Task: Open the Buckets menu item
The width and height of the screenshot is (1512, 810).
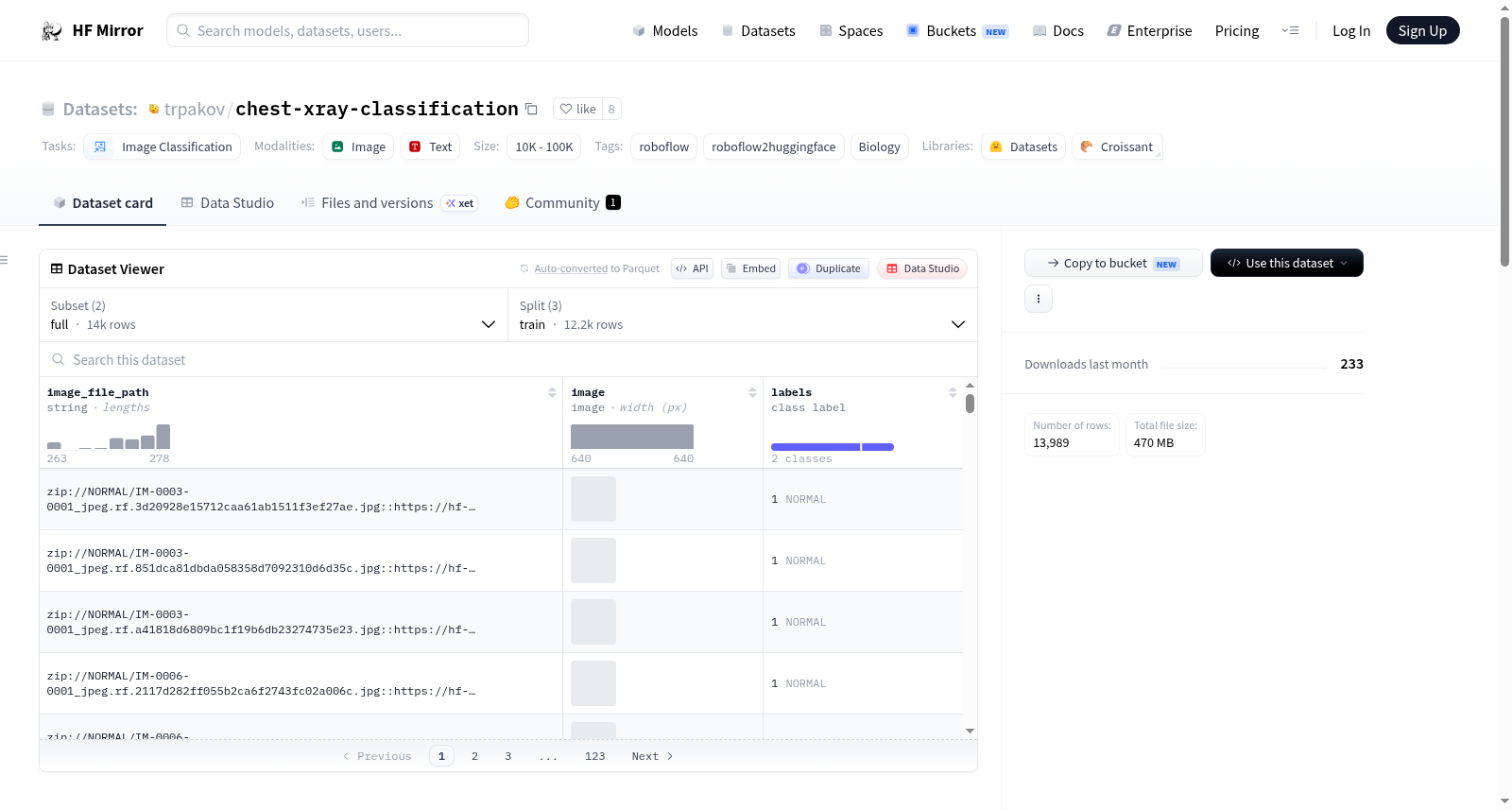Action: [957, 31]
